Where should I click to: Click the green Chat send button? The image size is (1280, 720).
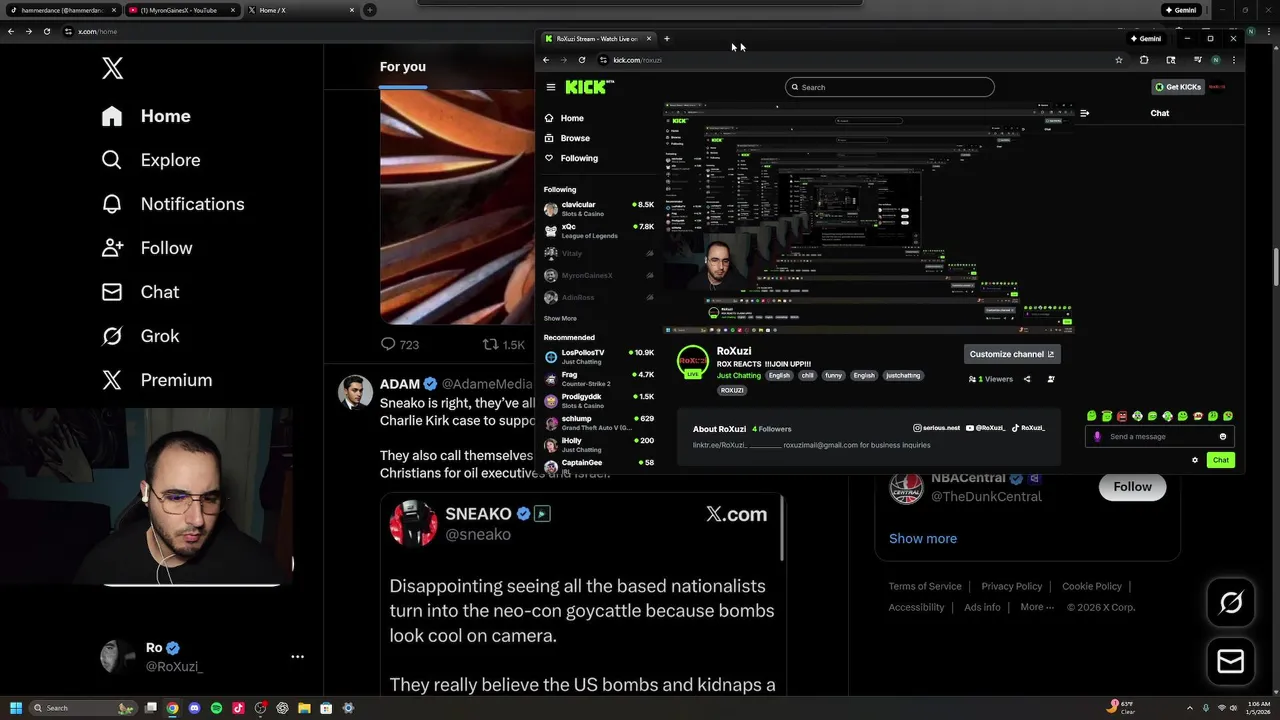click(x=1221, y=460)
